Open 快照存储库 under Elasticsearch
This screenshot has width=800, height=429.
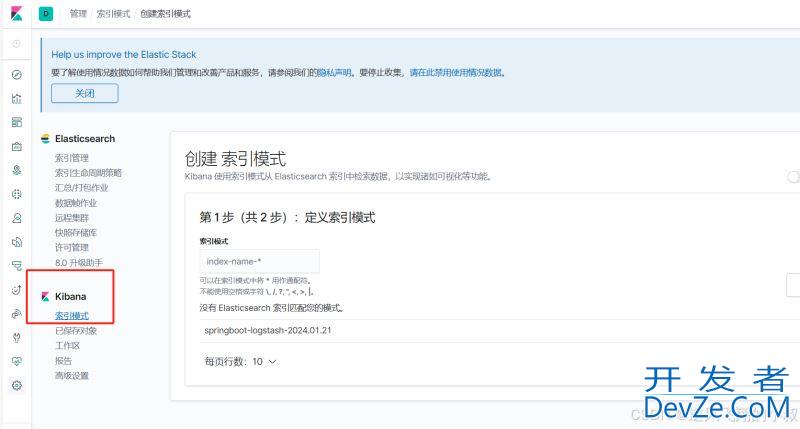[76, 233]
